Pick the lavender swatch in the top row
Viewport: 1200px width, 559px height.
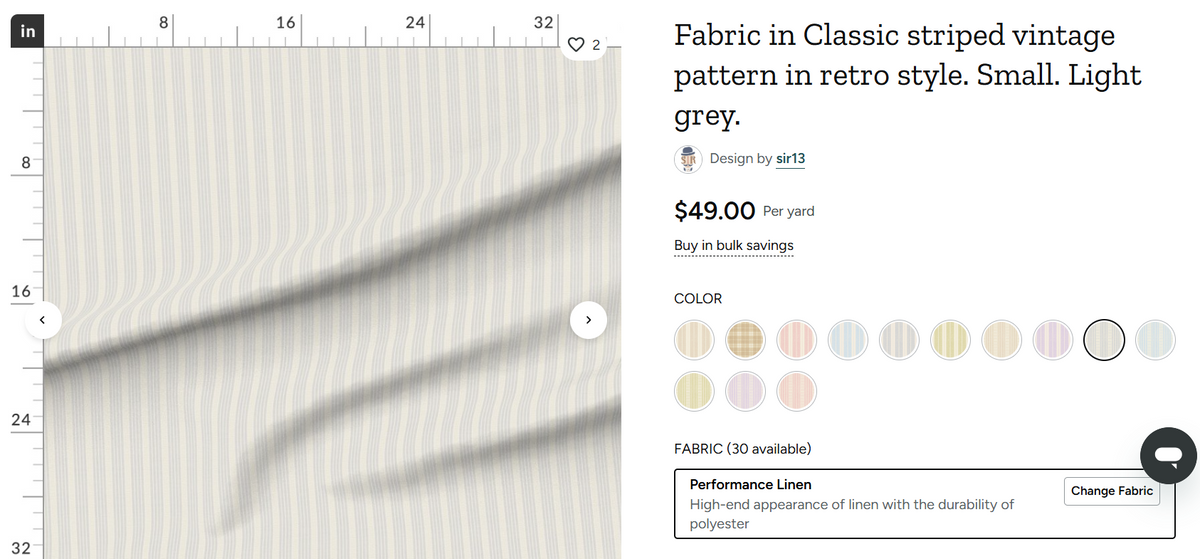1053,340
